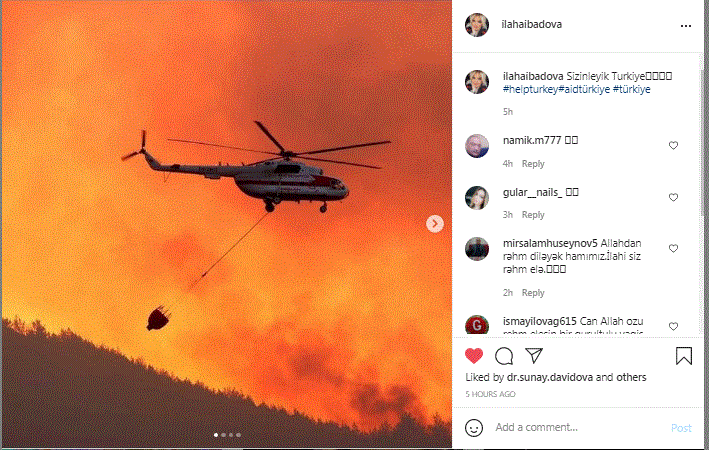The width and height of the screenshot is (709, 450).
Task: Like ismayilovag615's comment heart
Action: [673, 326]
